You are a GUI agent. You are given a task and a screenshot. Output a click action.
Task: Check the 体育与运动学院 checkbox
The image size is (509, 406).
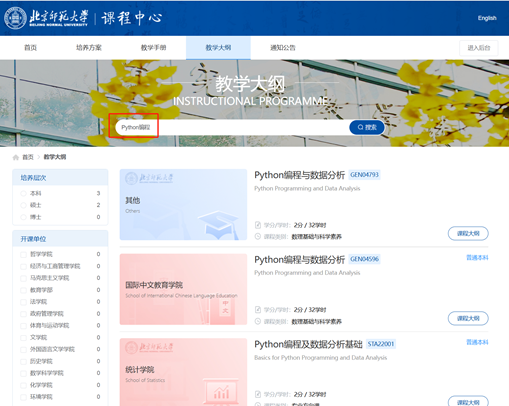click(x=23, y=326)
